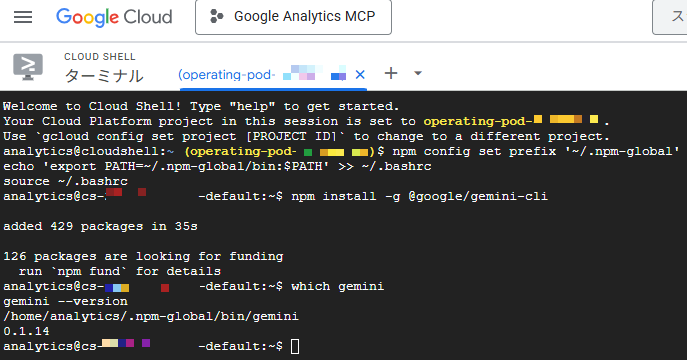Open the Google Analytics MCP project picker
687x360 pixels.
(293, 17)
